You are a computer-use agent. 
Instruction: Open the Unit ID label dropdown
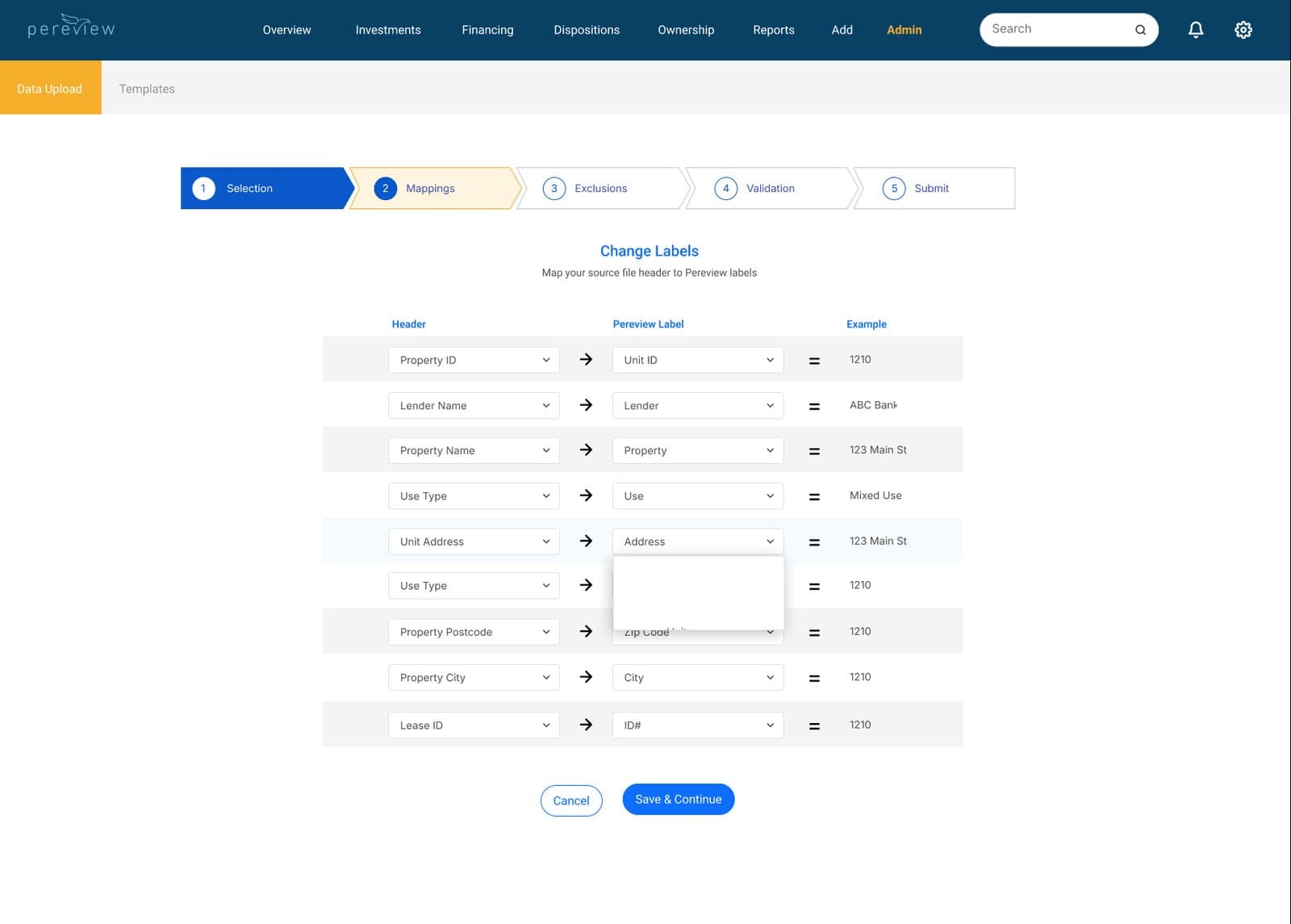(698, 360)
